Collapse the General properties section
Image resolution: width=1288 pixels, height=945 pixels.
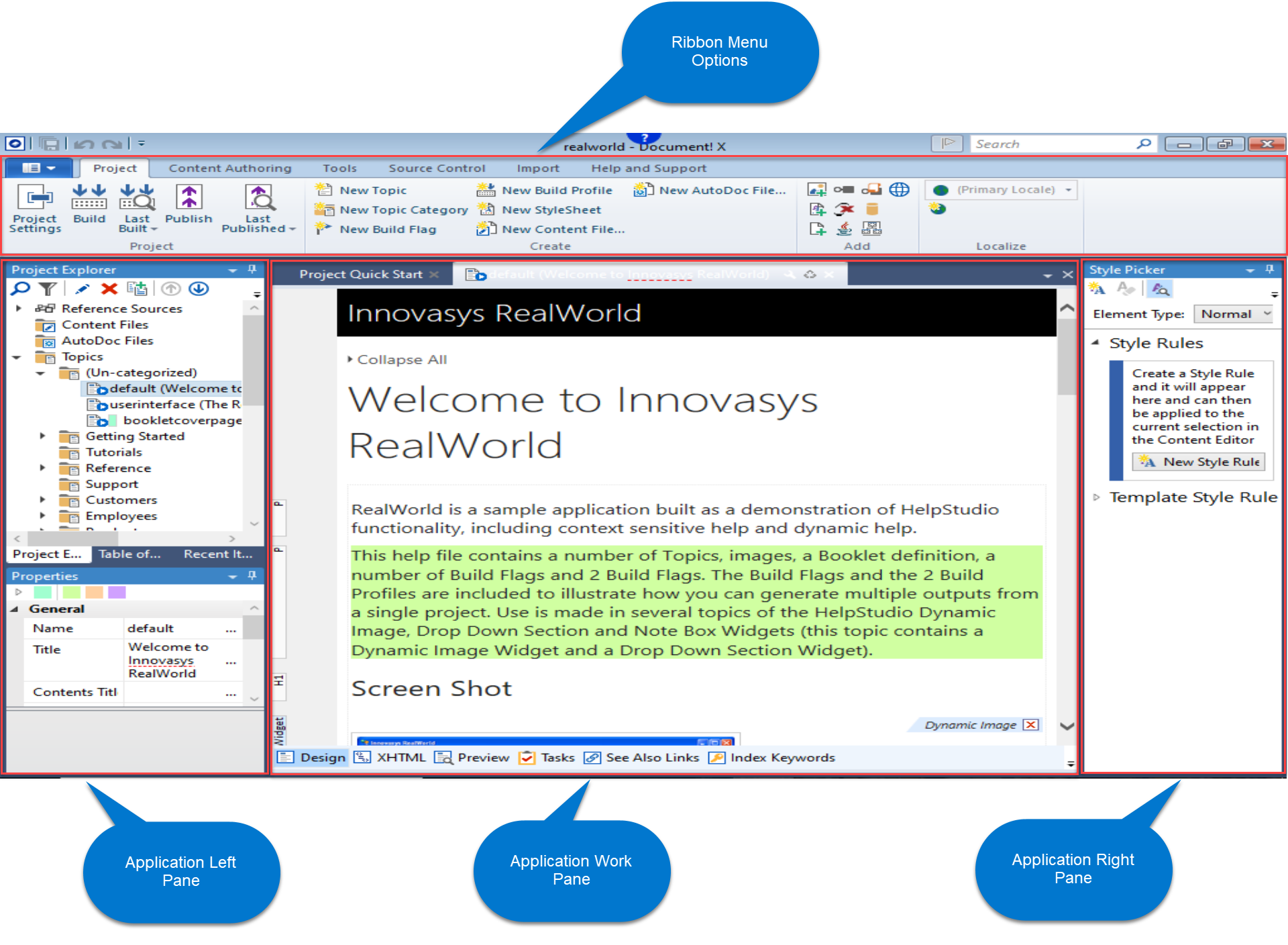[x=15, y=609]
